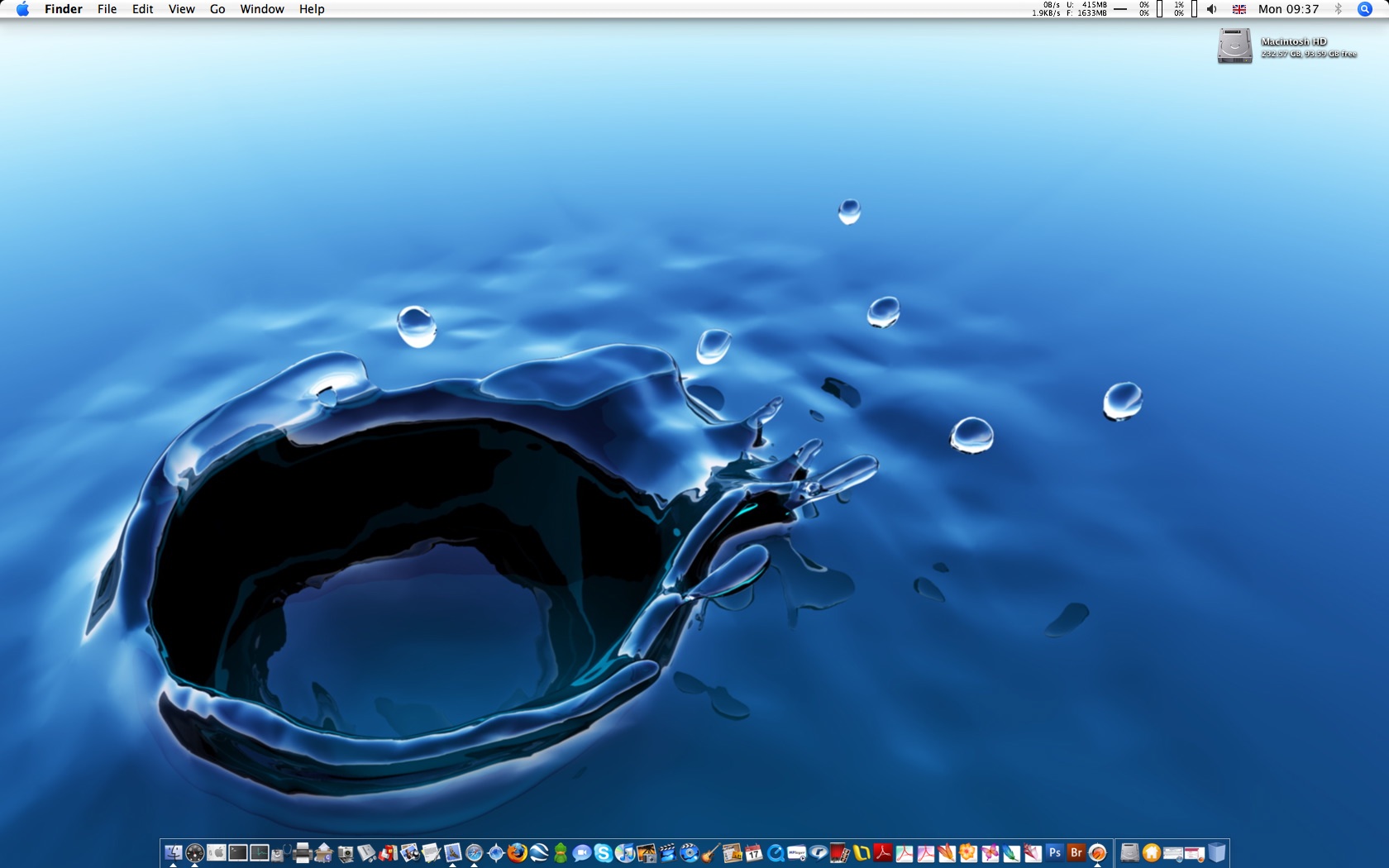1389x868 pixels.
Task: Open the File menu
Action: 107,9
